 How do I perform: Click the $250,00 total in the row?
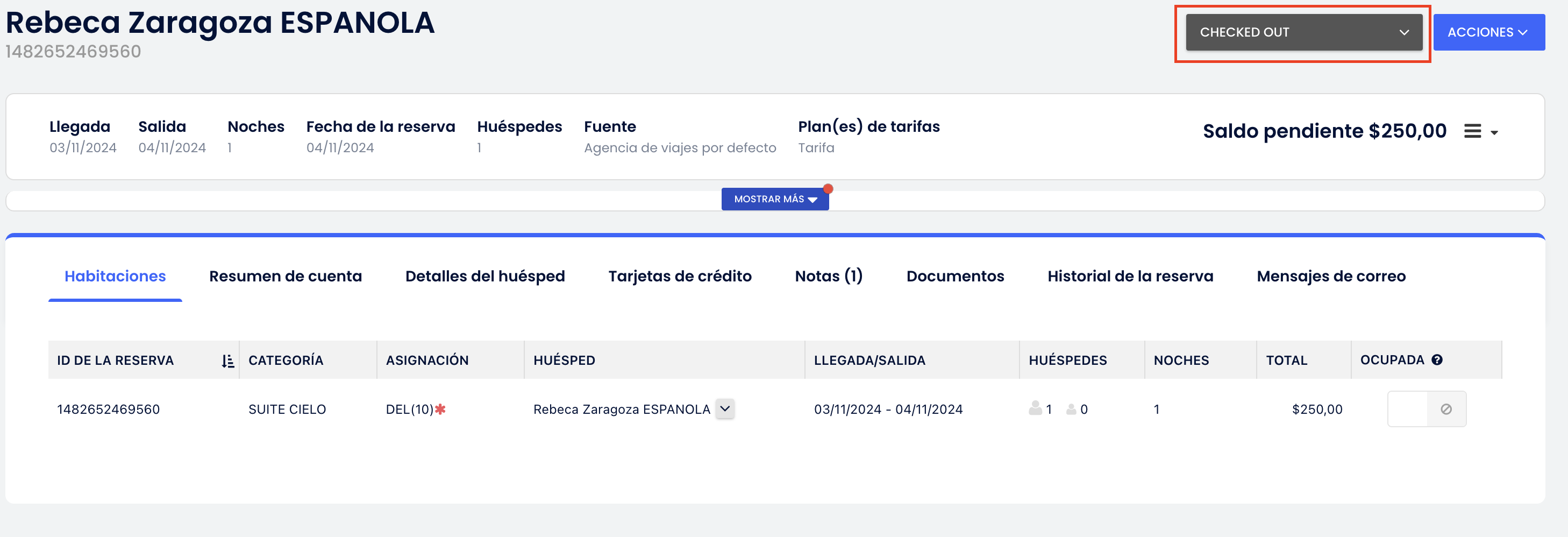pos(1317,409)
